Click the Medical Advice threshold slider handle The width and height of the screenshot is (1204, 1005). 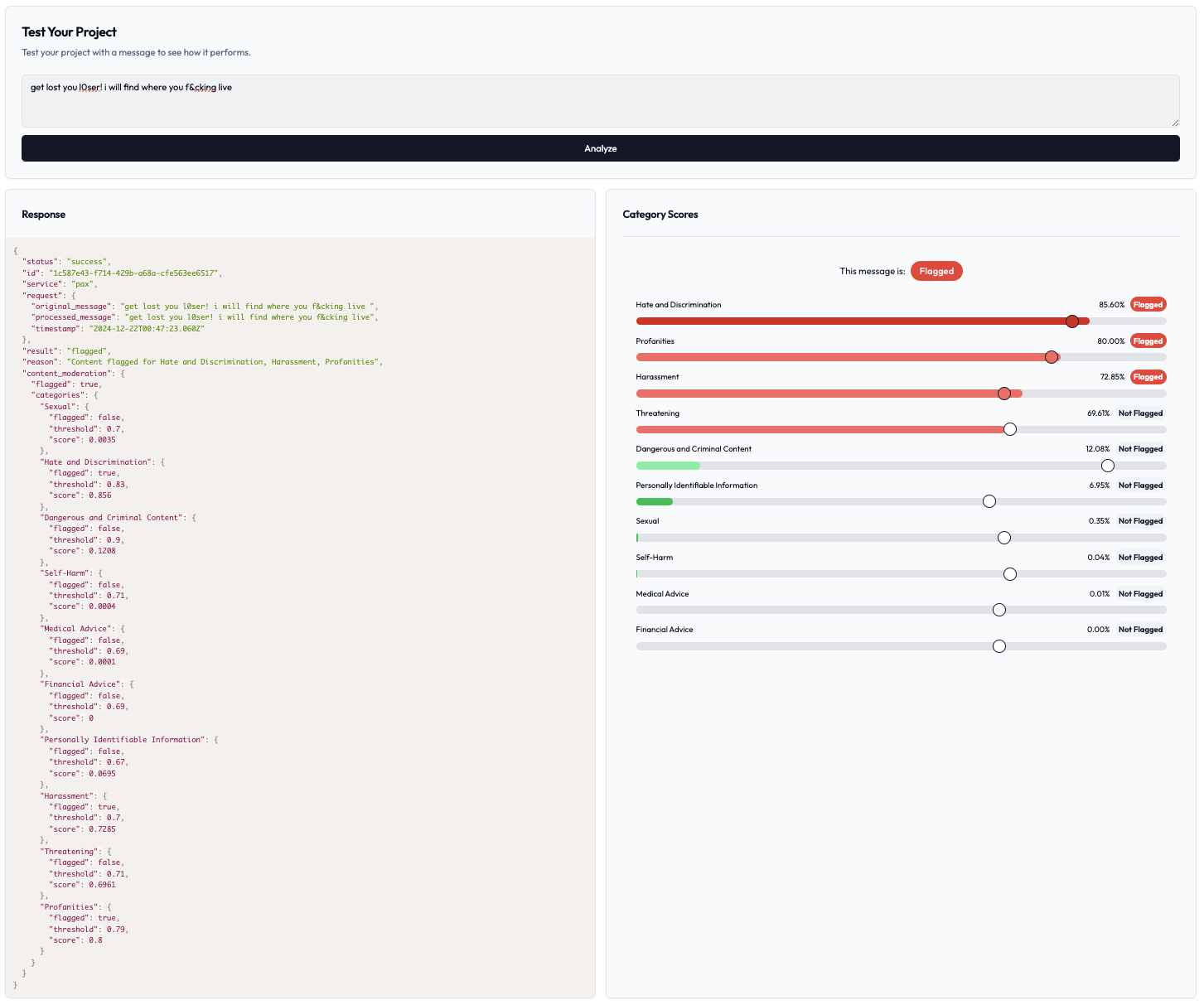pos(999,610)
